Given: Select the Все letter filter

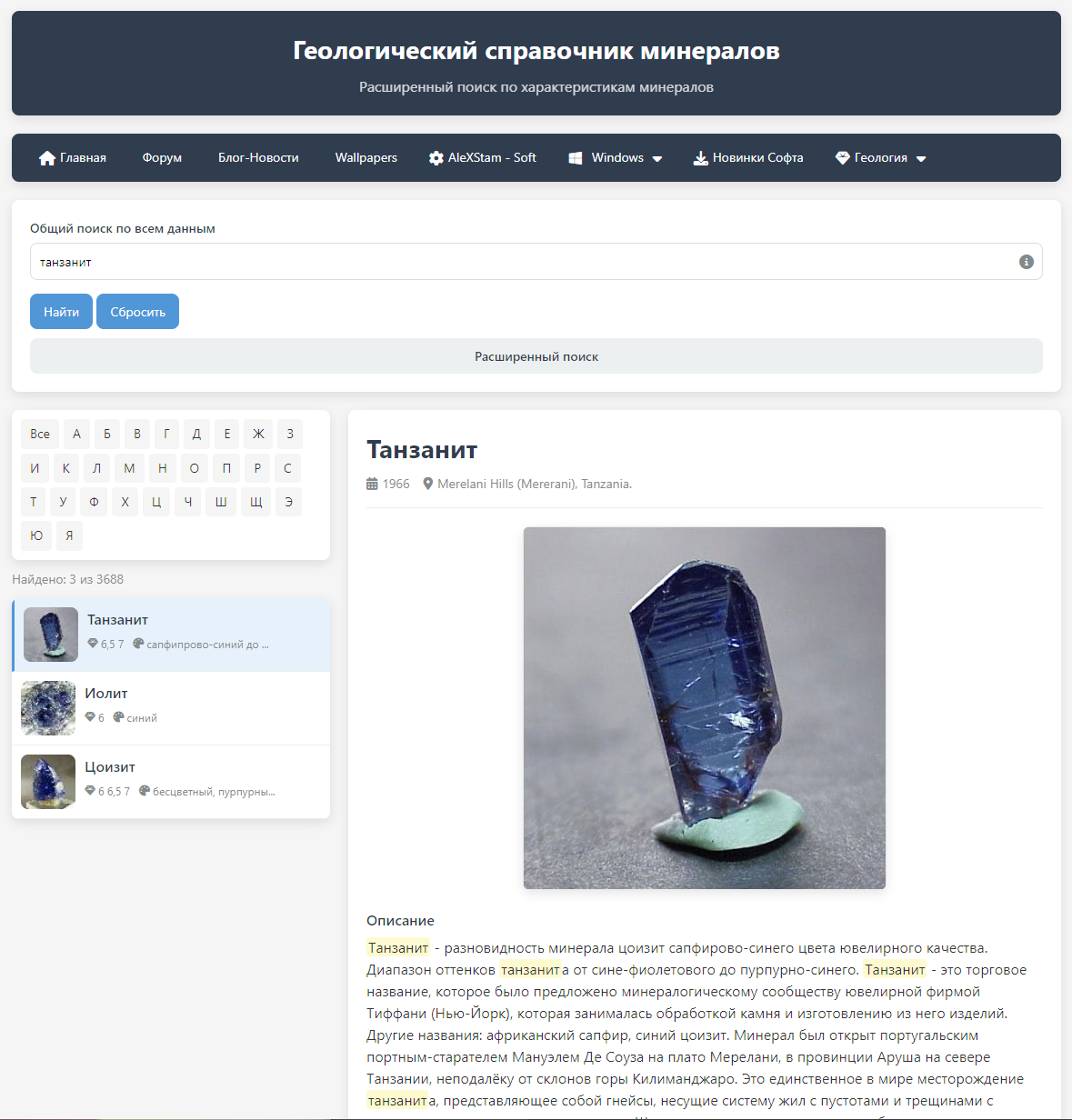Looking at the screenshot, I should [40, 434].
